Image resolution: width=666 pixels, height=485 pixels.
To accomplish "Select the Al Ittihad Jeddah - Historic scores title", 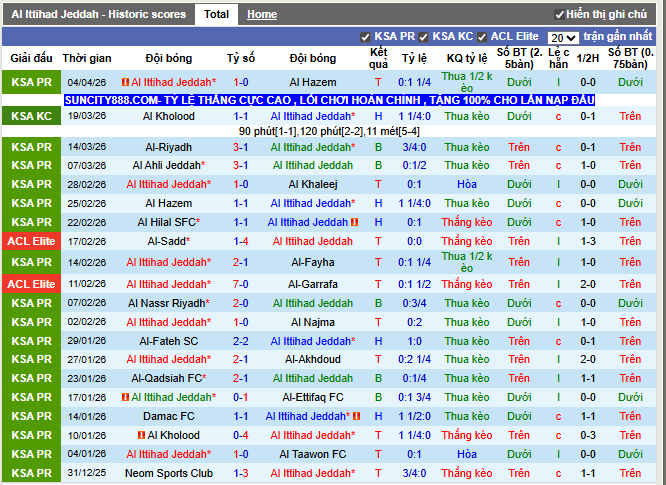I will (x=99, y=14).
